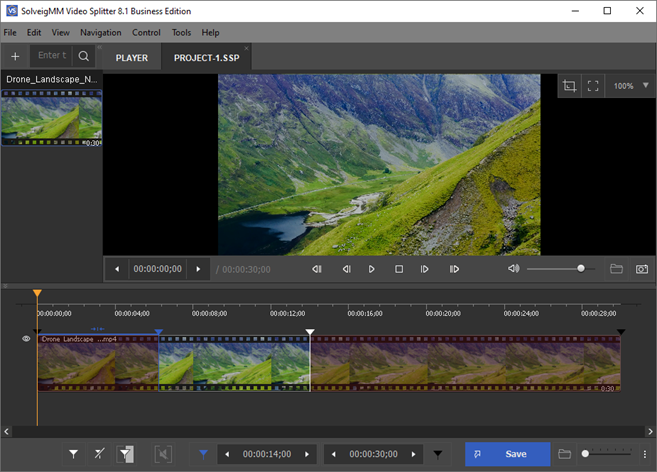Select the white marker at 14 seconds
This screenshot has width=657, height=472.
click(x=310, y=332)
